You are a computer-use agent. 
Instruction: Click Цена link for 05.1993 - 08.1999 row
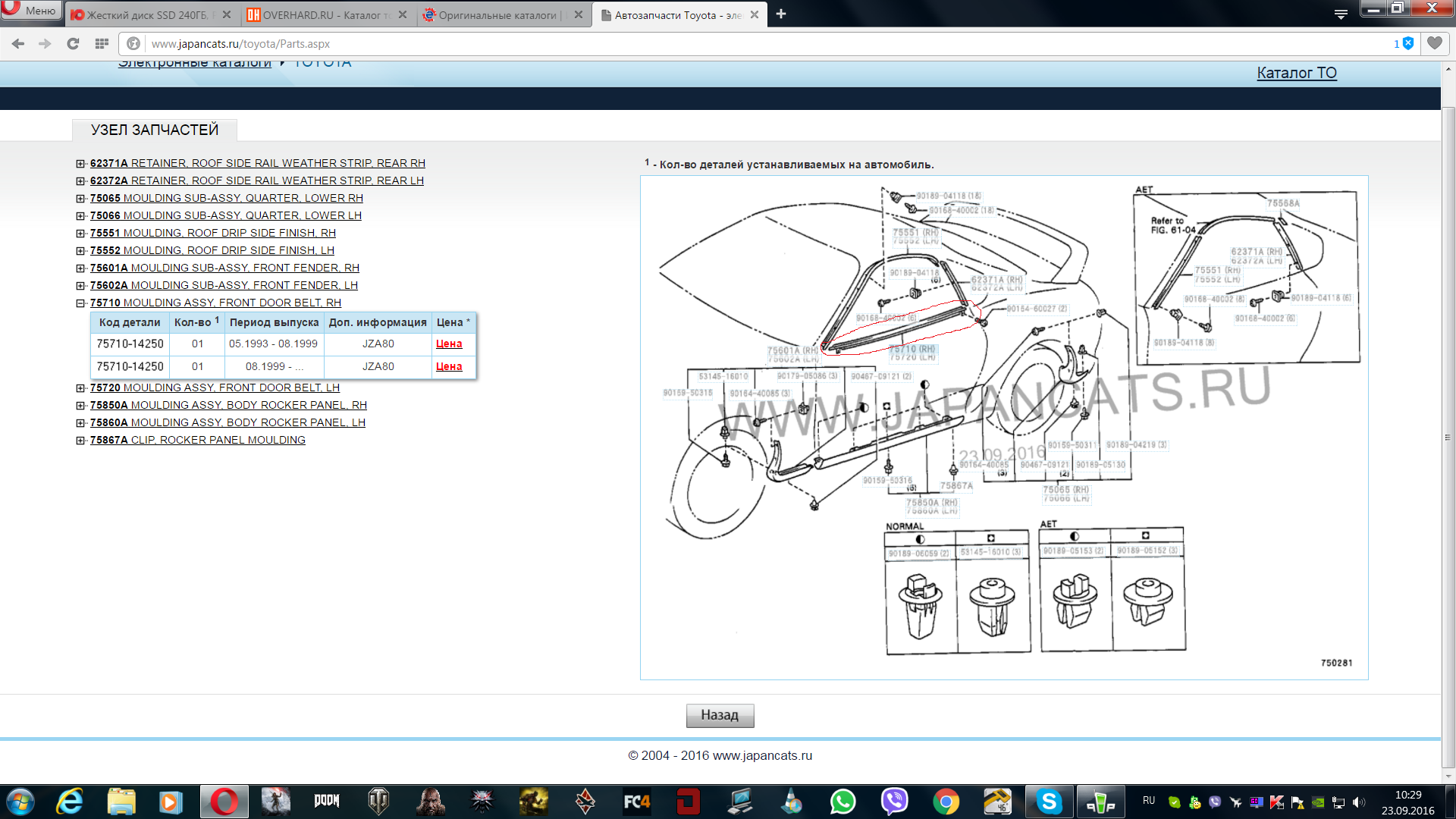[449, 344]
